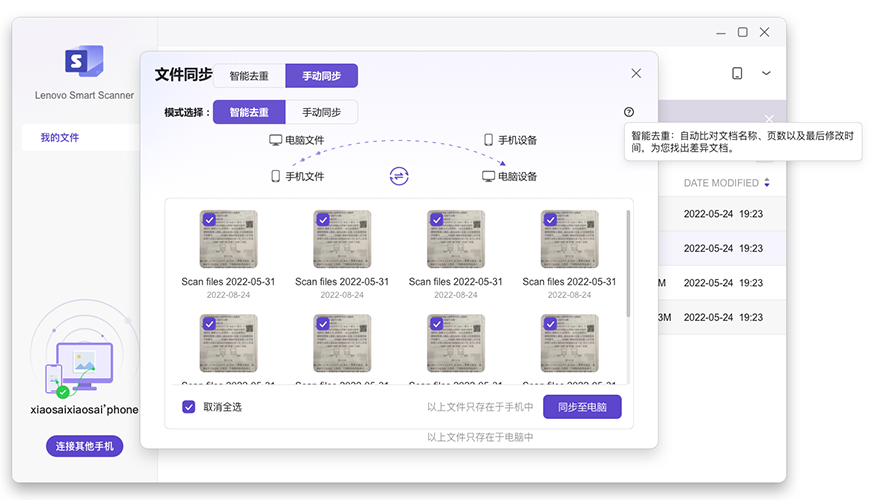Expand the header chevron dropdown

pos(767,73)
